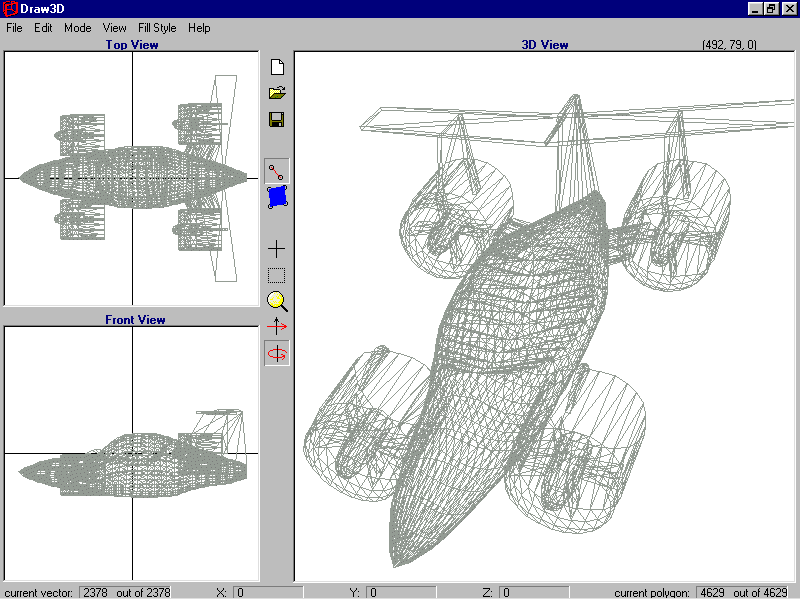Select the blue polygon fill tool
Screen dimensions: 800x600
tap(277, 197)
